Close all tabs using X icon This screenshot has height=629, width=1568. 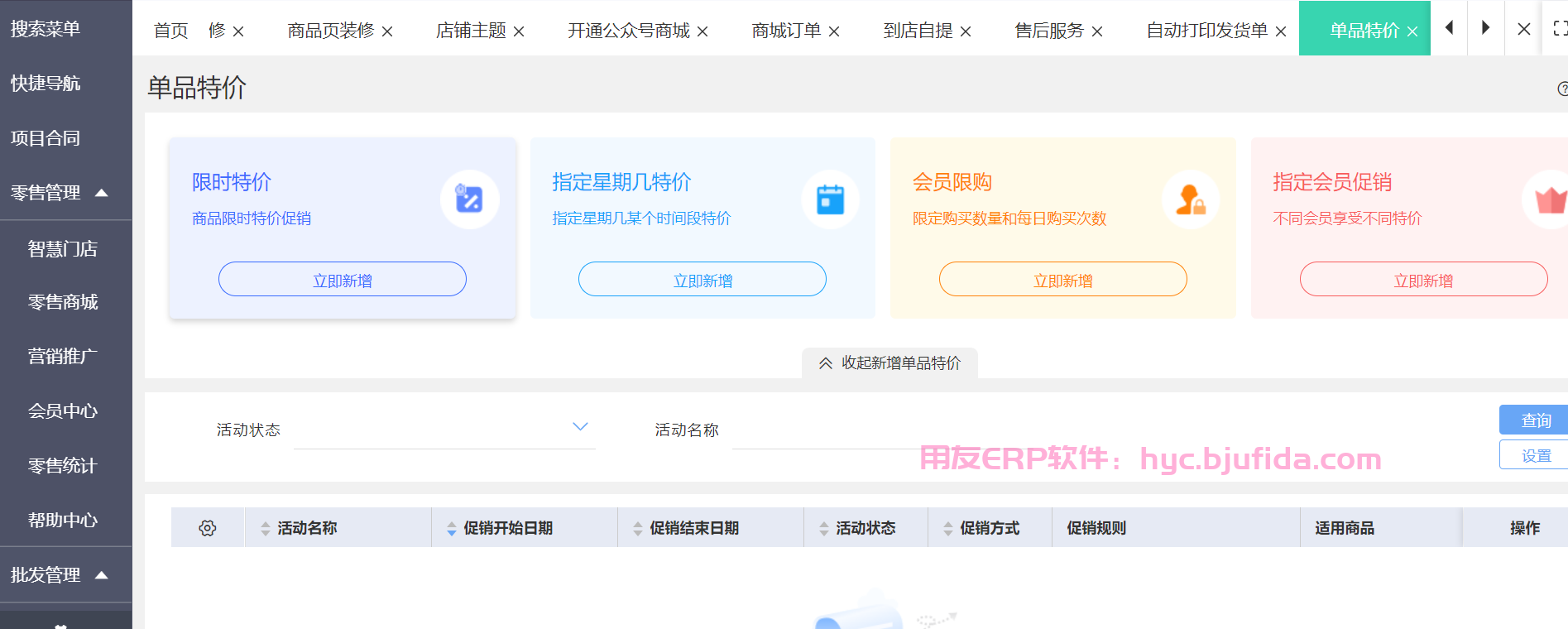pyautogui.click(x=1523, y=28)
